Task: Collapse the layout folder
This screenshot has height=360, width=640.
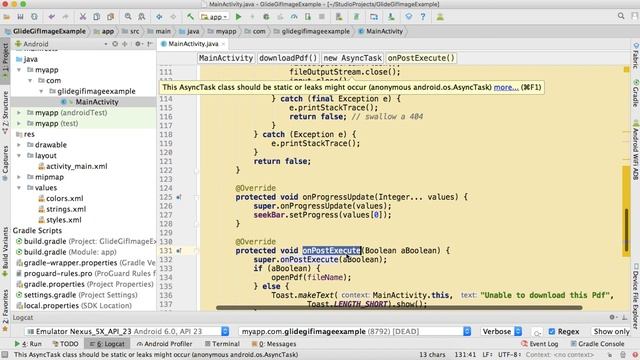Action: coord(19,156)
